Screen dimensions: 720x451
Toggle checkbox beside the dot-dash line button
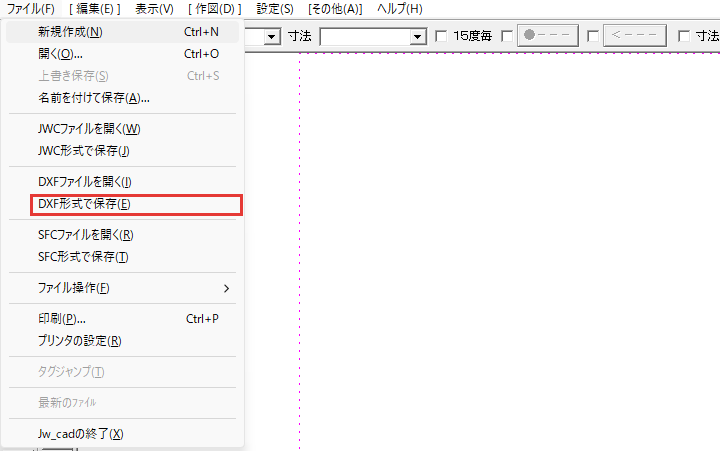pyautogui.click(x=507, y=36)
